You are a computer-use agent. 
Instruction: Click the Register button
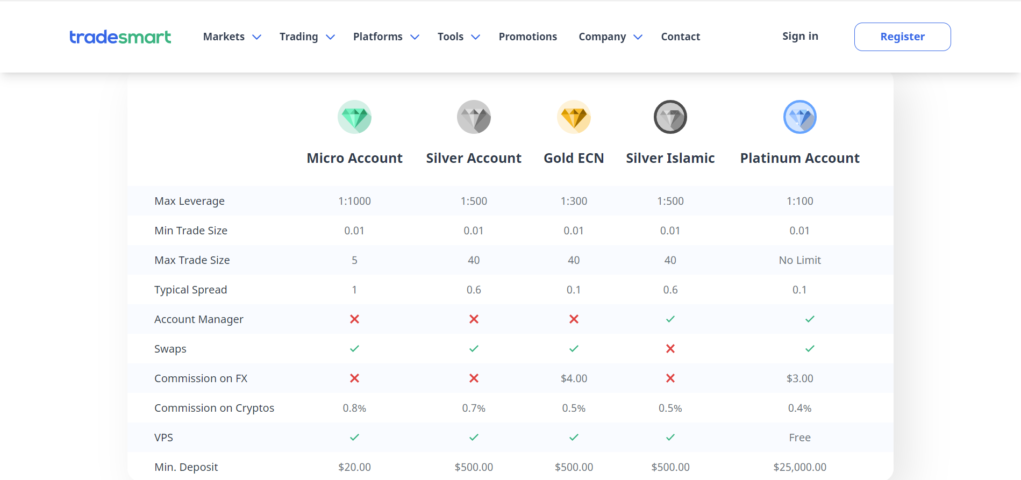[x=902, y=36]
